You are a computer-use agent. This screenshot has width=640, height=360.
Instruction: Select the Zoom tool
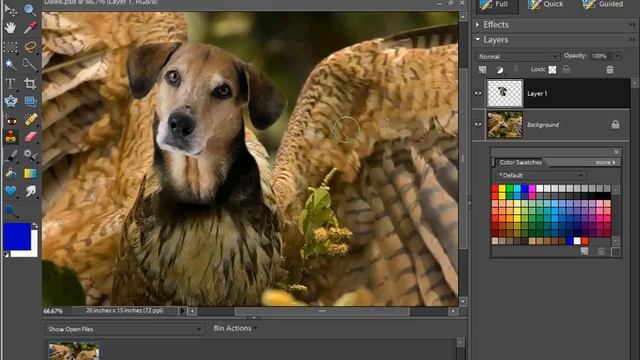pos(30,10)
